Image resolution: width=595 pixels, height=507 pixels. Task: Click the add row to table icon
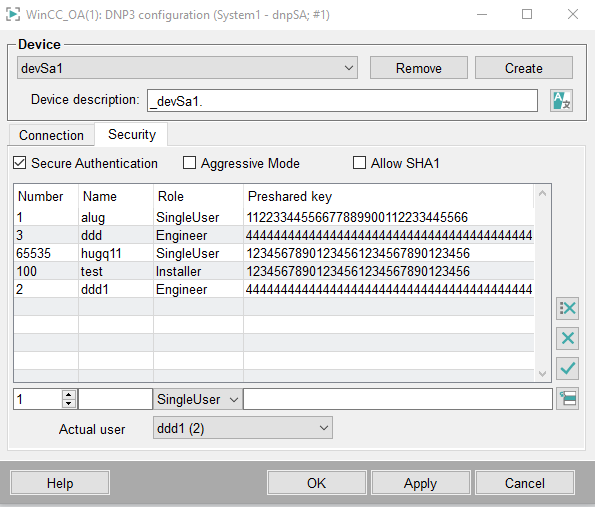click(567, 398)
